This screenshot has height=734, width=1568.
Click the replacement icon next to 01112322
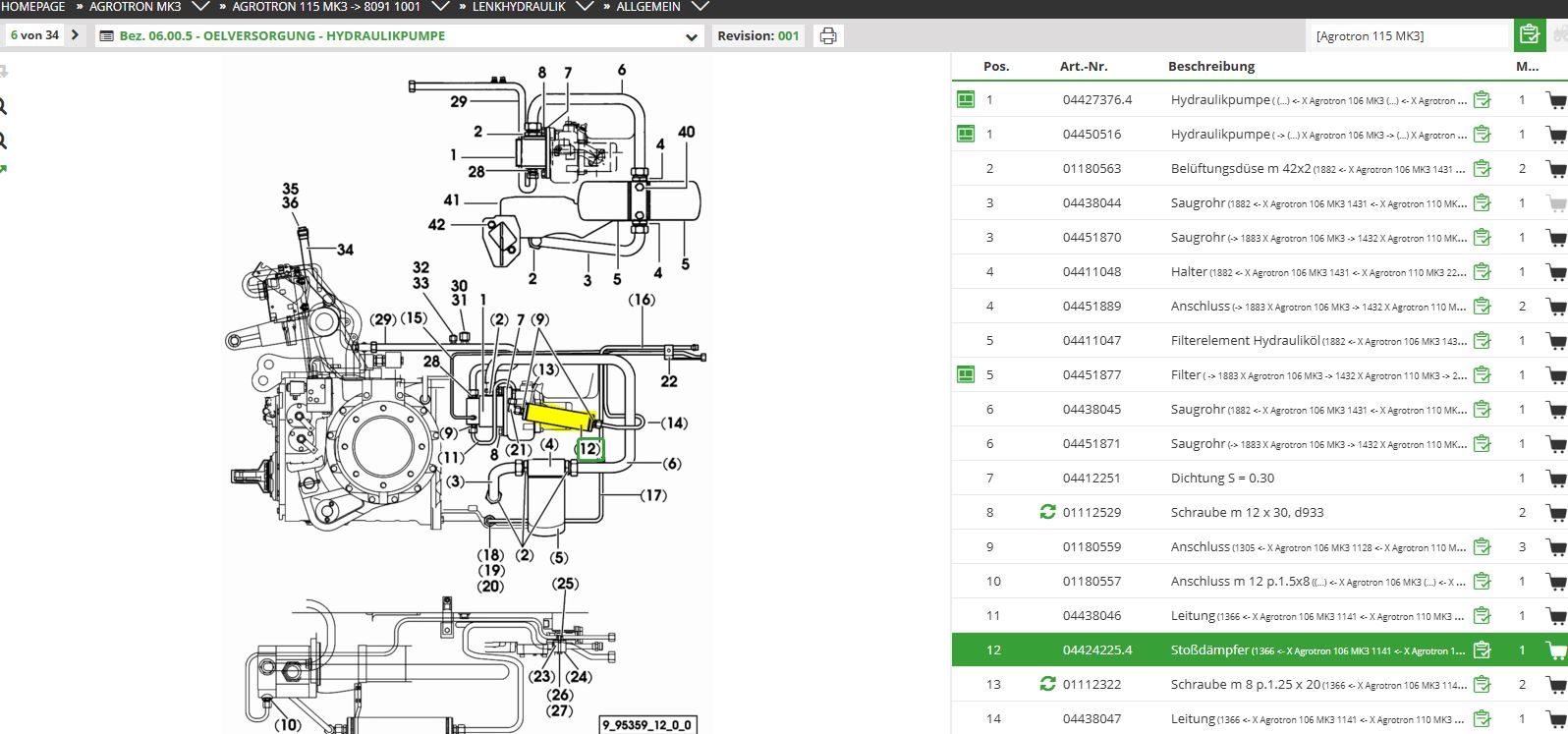coord(1047,684)
